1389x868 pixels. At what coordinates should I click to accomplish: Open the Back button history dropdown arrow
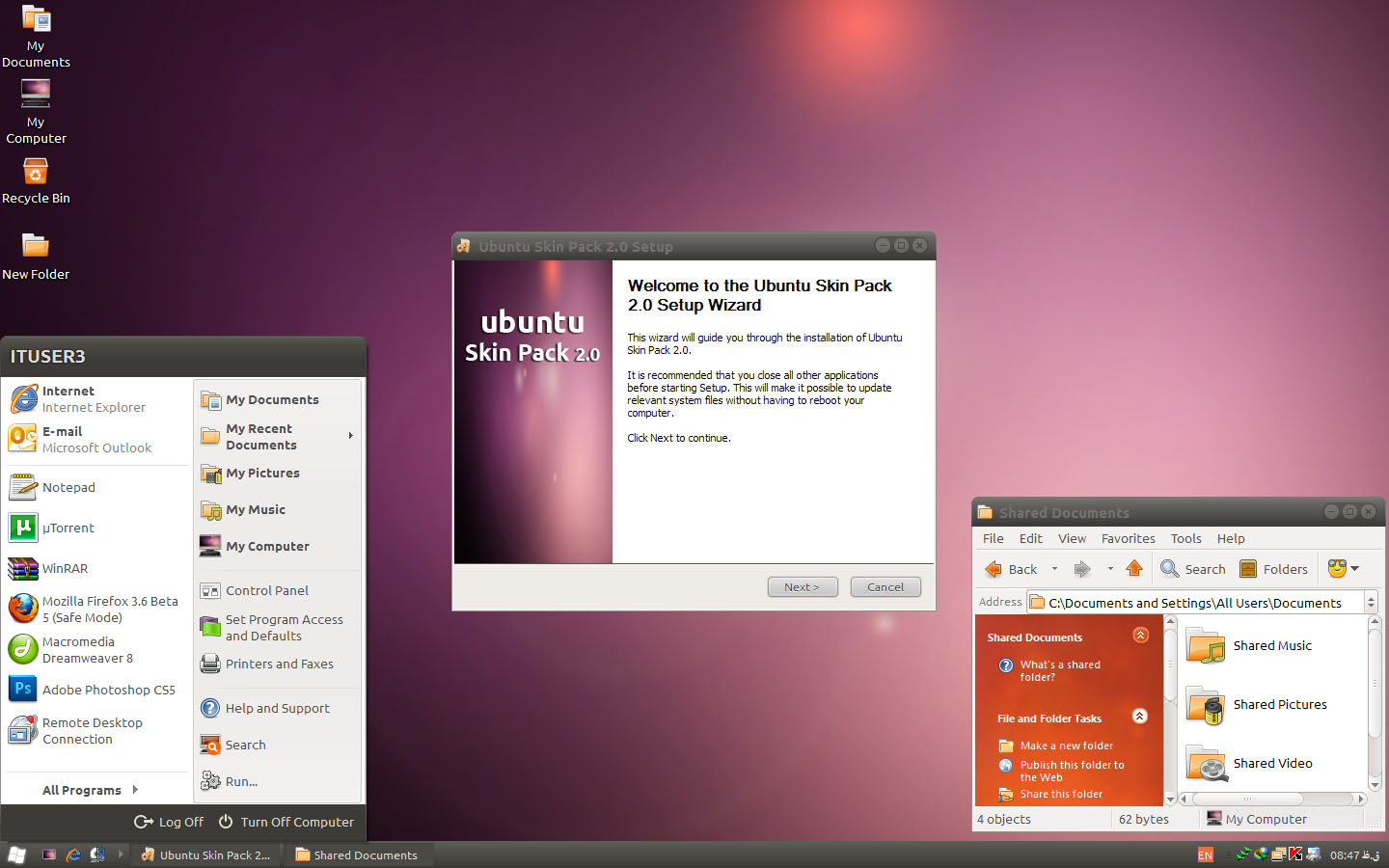point(1054,569)
